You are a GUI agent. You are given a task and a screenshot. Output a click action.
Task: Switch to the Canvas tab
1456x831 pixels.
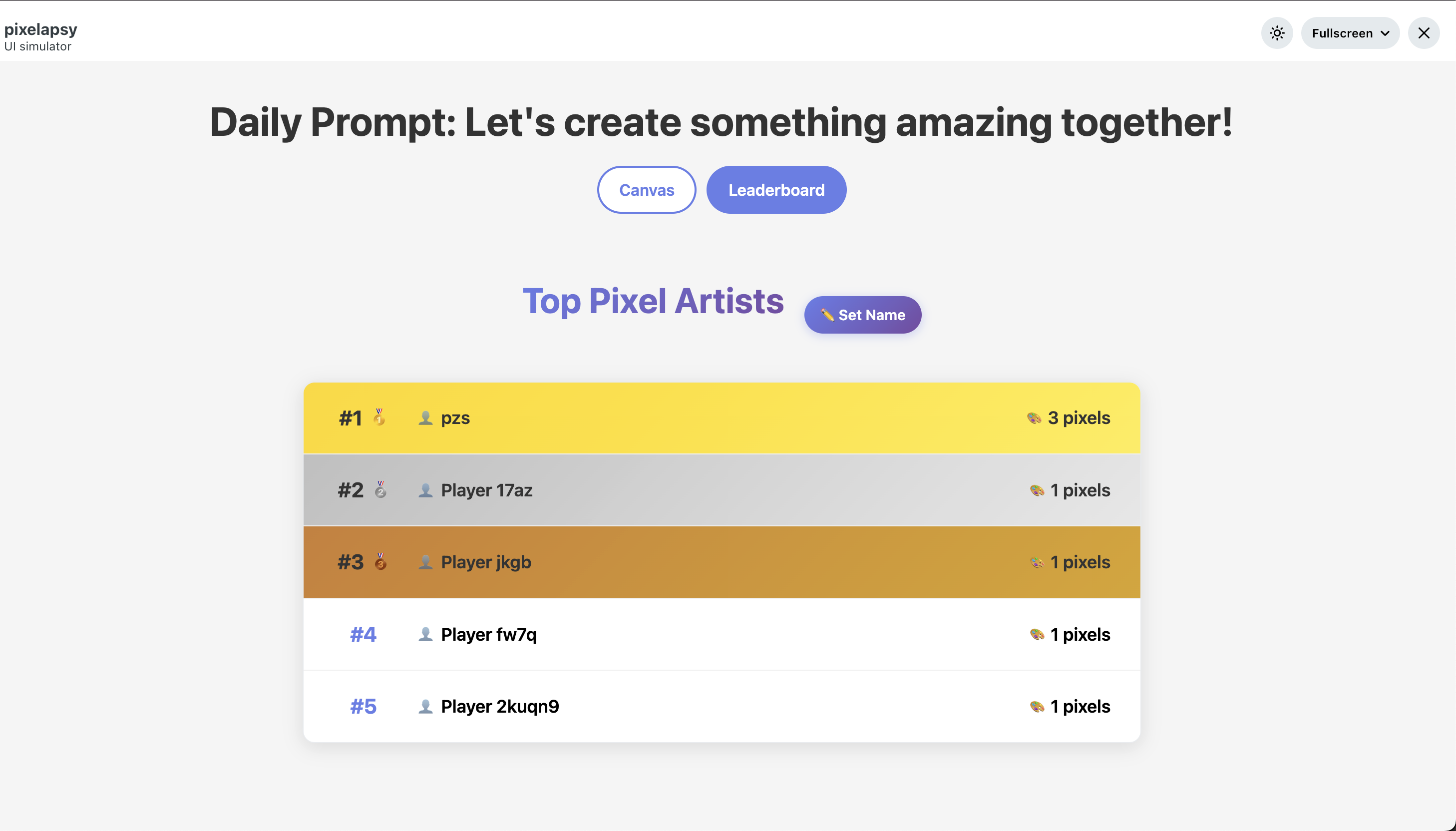tap(647, 190)
